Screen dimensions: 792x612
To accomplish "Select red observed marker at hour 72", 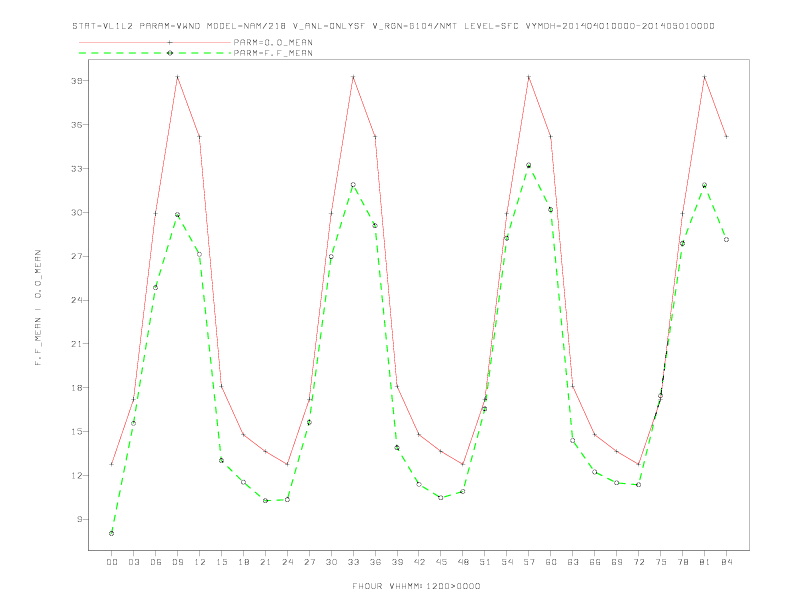I will (x=638, y=464).
